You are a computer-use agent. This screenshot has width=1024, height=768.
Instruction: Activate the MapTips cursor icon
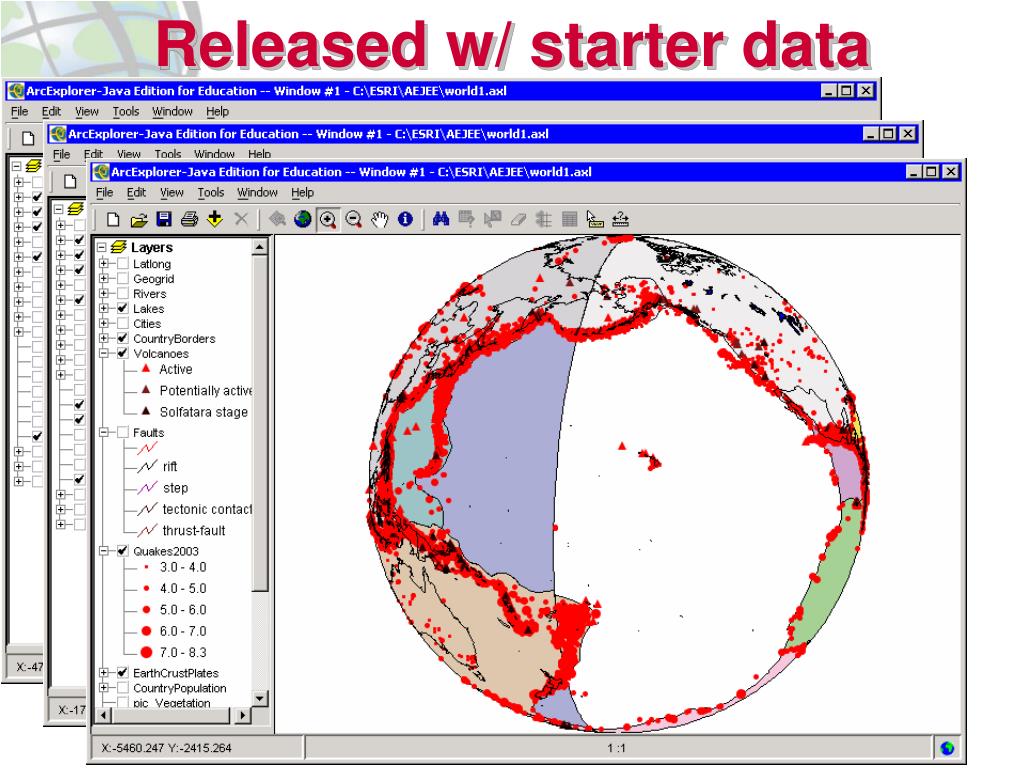click(595, 219)
